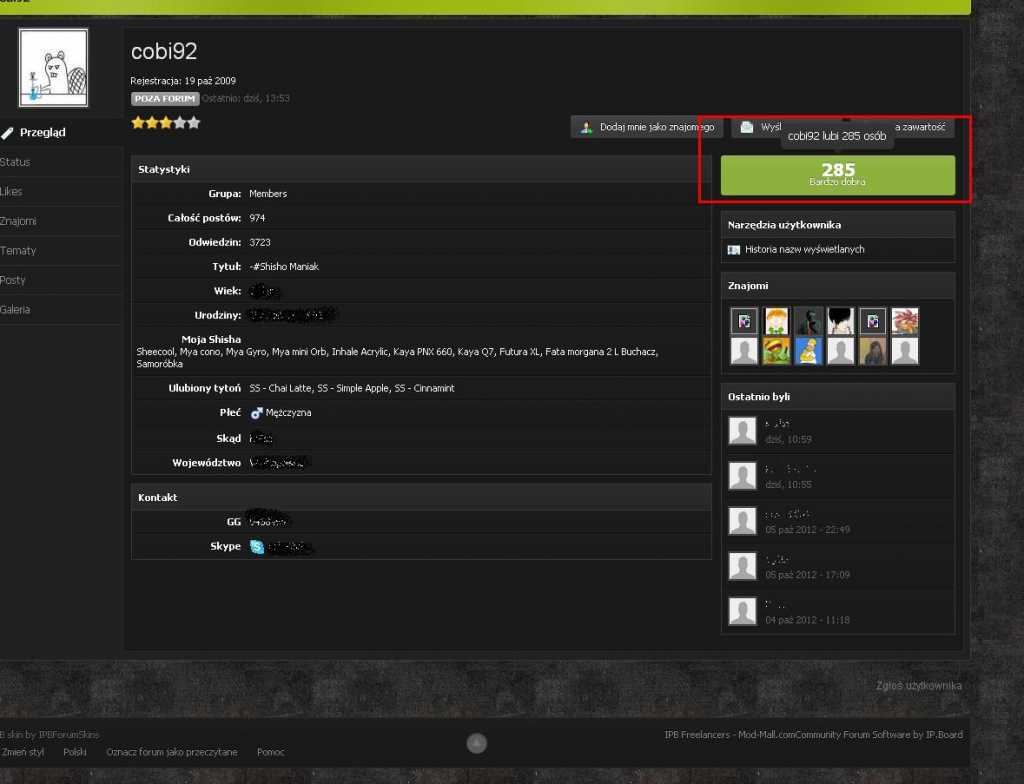Image resolution: width=1024 pixels, height=784 pixels.
Task: Click the display name history icon
Action: (734, 249)
